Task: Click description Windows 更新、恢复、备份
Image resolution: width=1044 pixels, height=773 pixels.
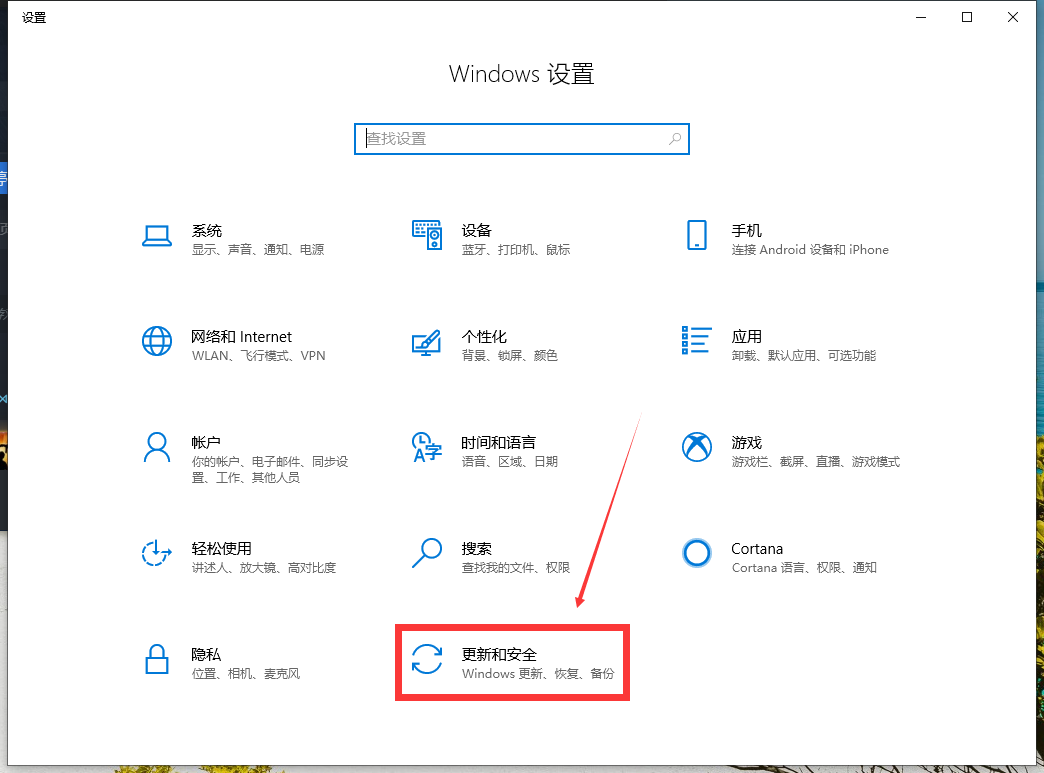Action: point(538,673)
